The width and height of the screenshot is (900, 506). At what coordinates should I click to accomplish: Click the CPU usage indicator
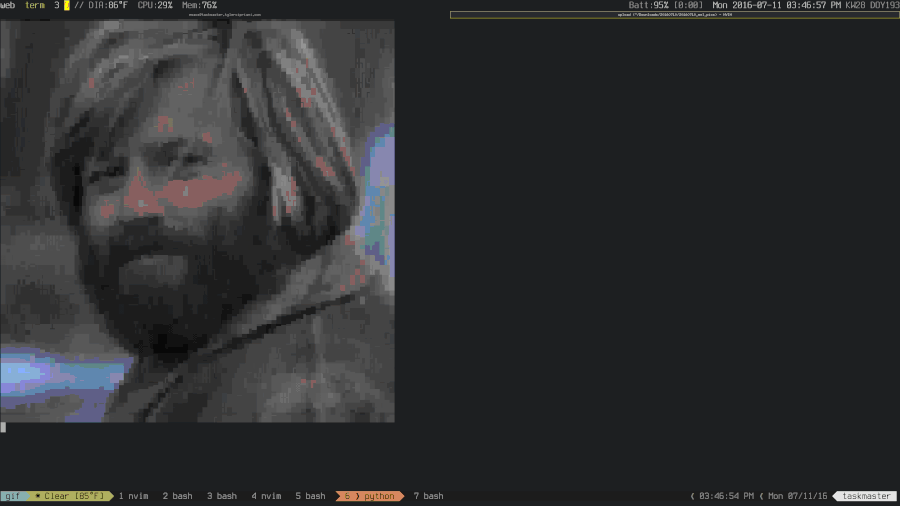[x=154, y=5]
